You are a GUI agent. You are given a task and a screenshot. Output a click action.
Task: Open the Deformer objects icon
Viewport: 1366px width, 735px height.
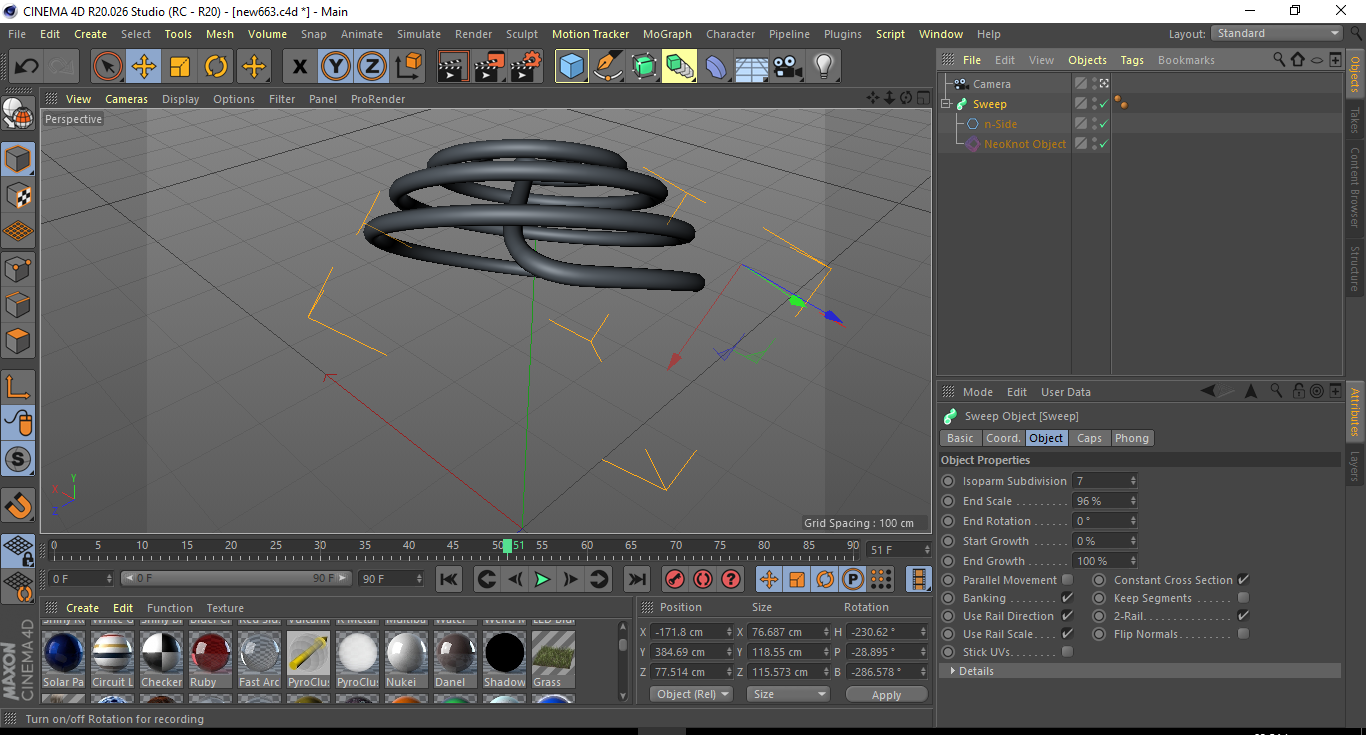pyautogui.click(x=716, y=67)
